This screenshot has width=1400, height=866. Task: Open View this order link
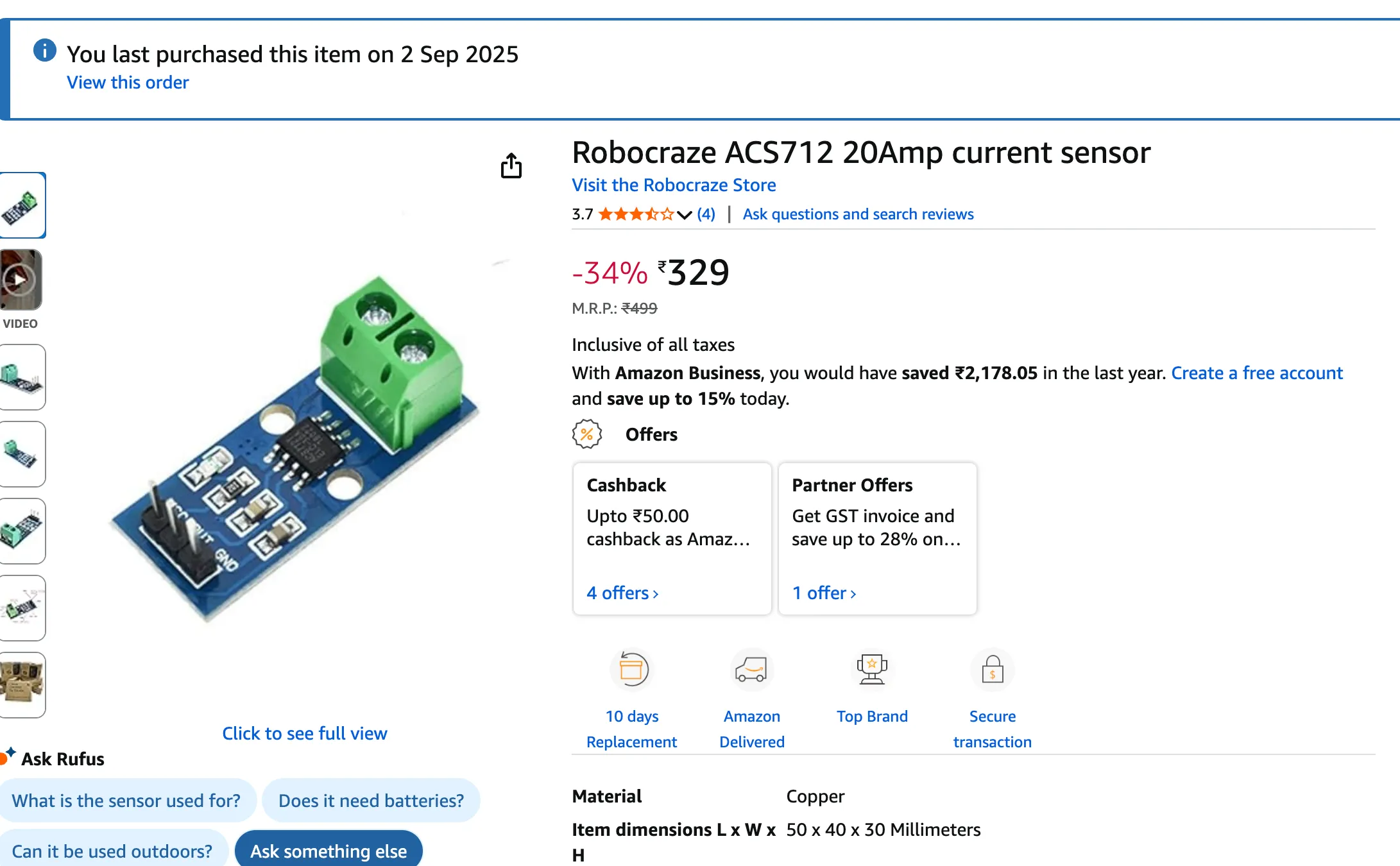(128, 83)
